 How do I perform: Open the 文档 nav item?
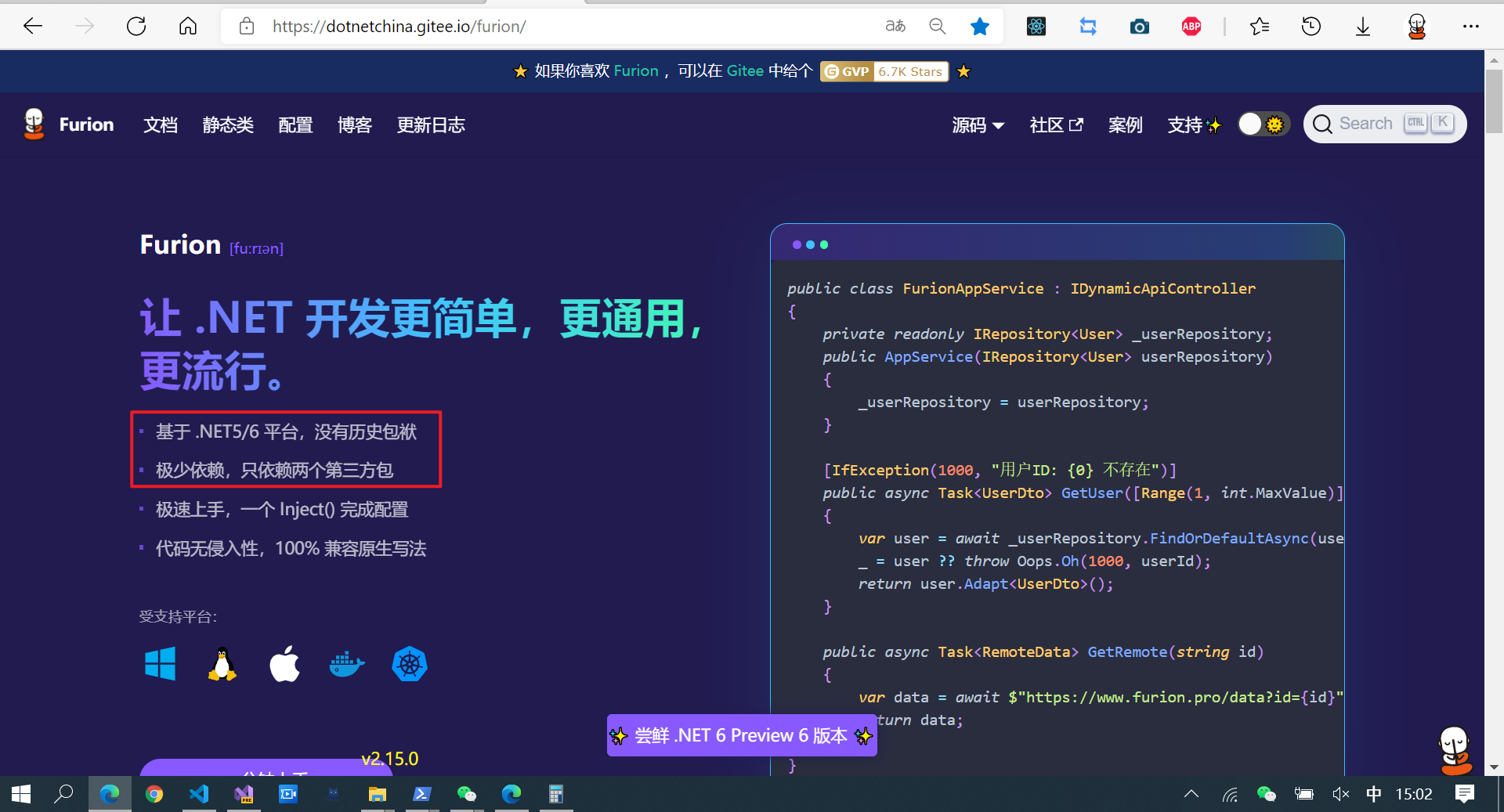coord(161,125)
